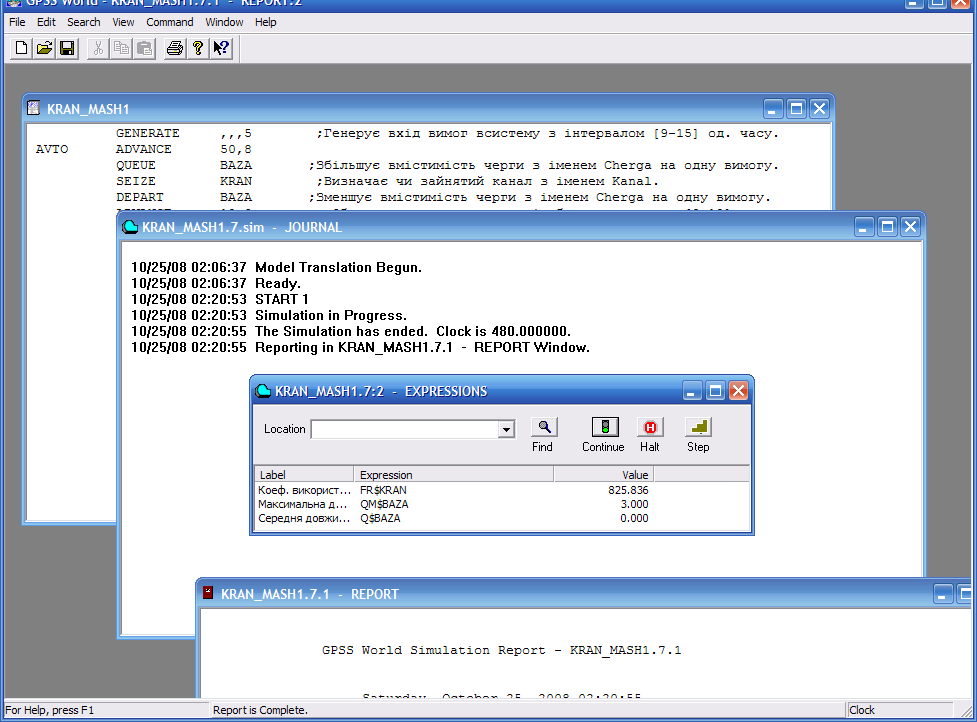Click the Open file toolbar icon

[44, 48]
